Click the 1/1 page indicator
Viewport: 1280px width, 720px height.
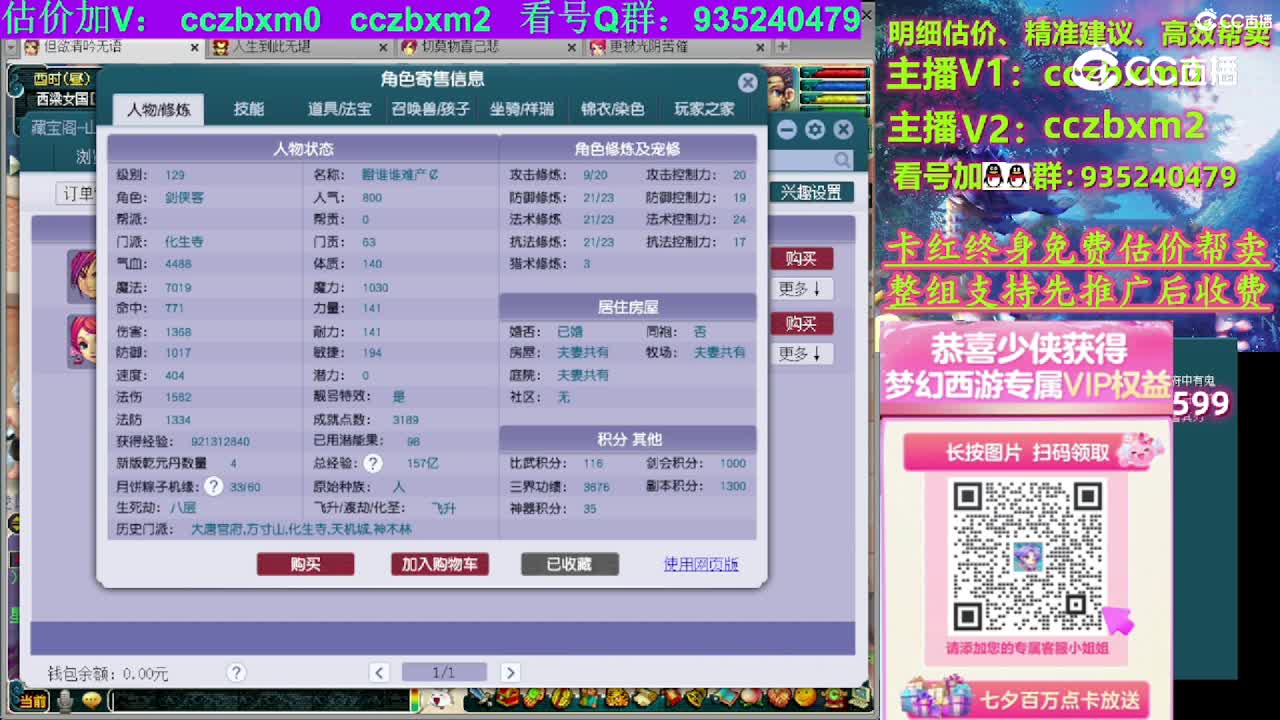pos(444,673)
